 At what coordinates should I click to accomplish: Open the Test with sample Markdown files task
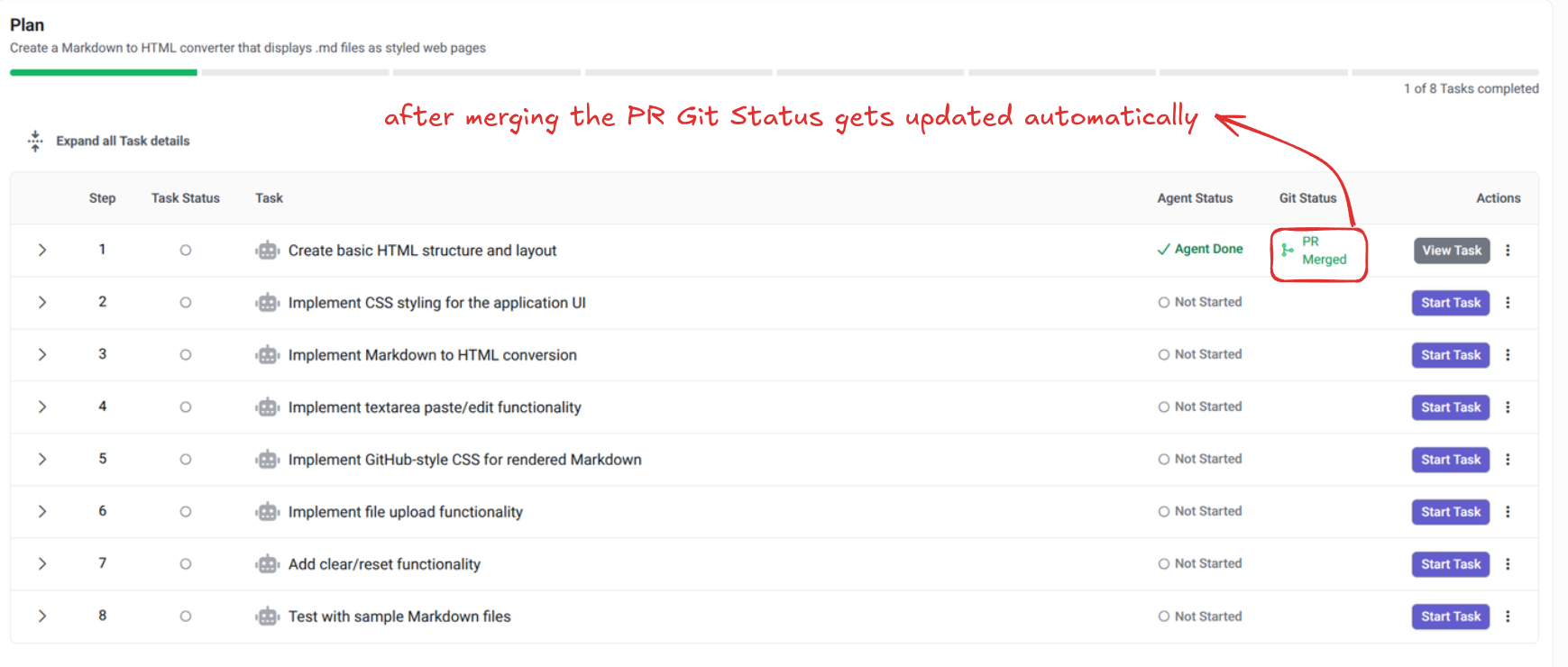coord(399,617)
